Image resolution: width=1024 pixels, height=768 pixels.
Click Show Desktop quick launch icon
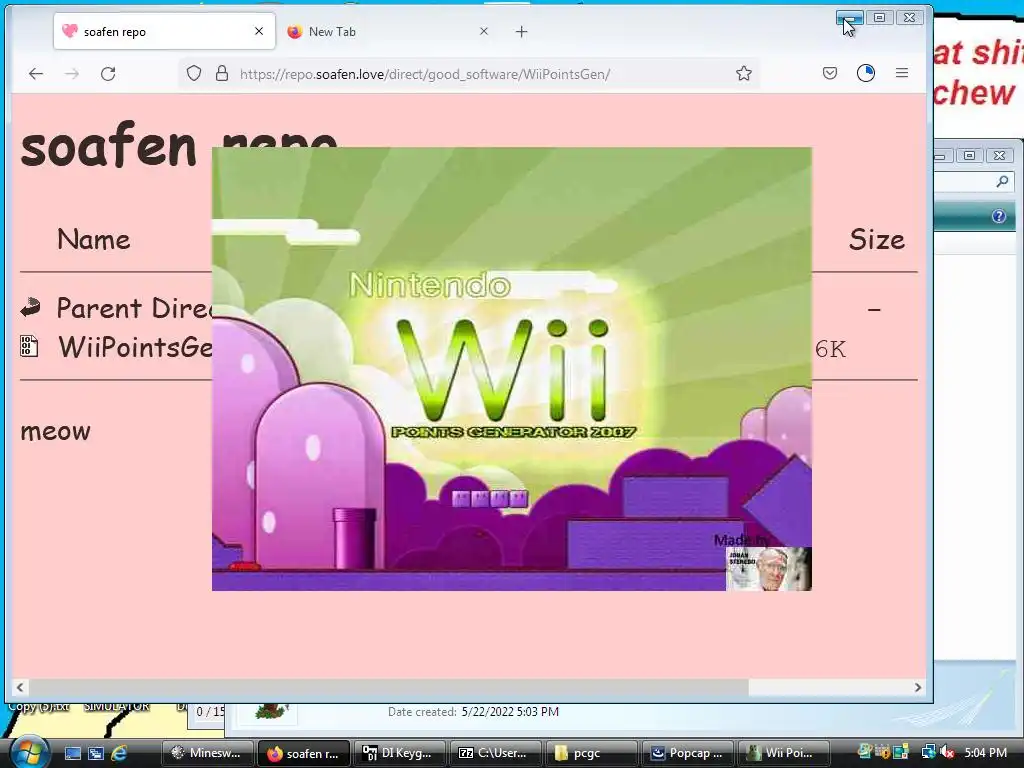tap(72, 753)
